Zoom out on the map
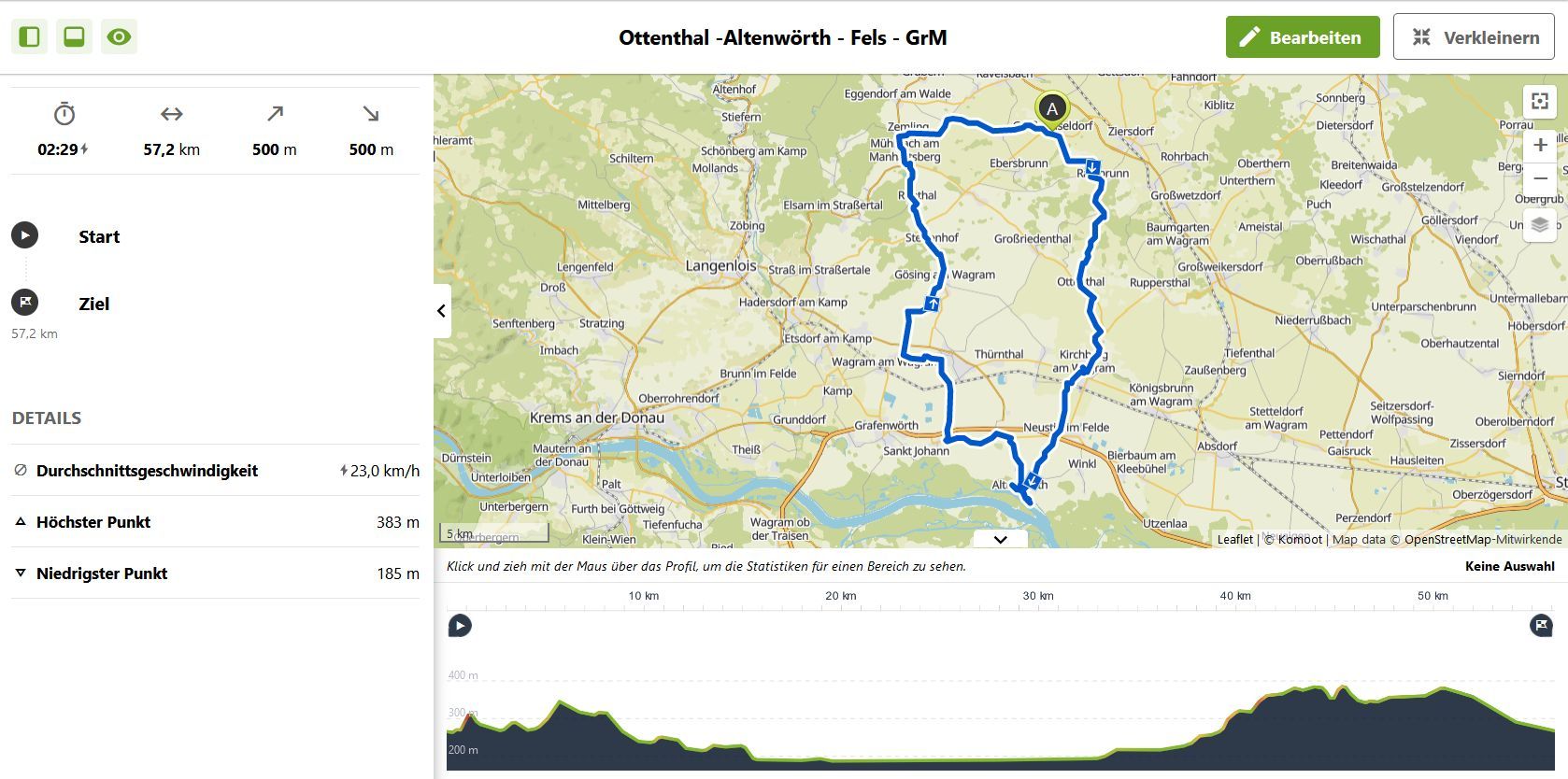 click(x=1540, y=178)
